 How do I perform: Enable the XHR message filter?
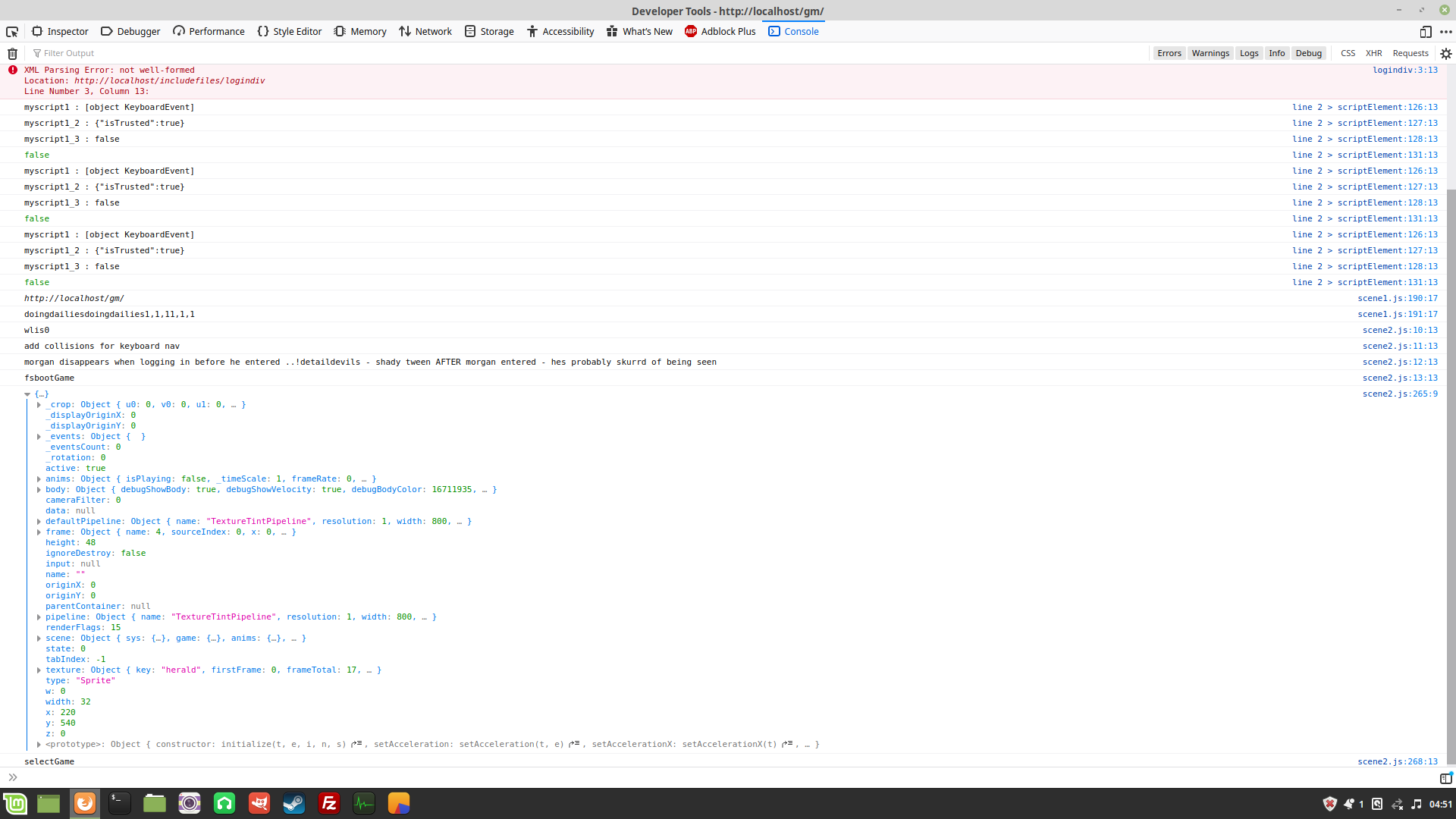(x=1373, y=53)
